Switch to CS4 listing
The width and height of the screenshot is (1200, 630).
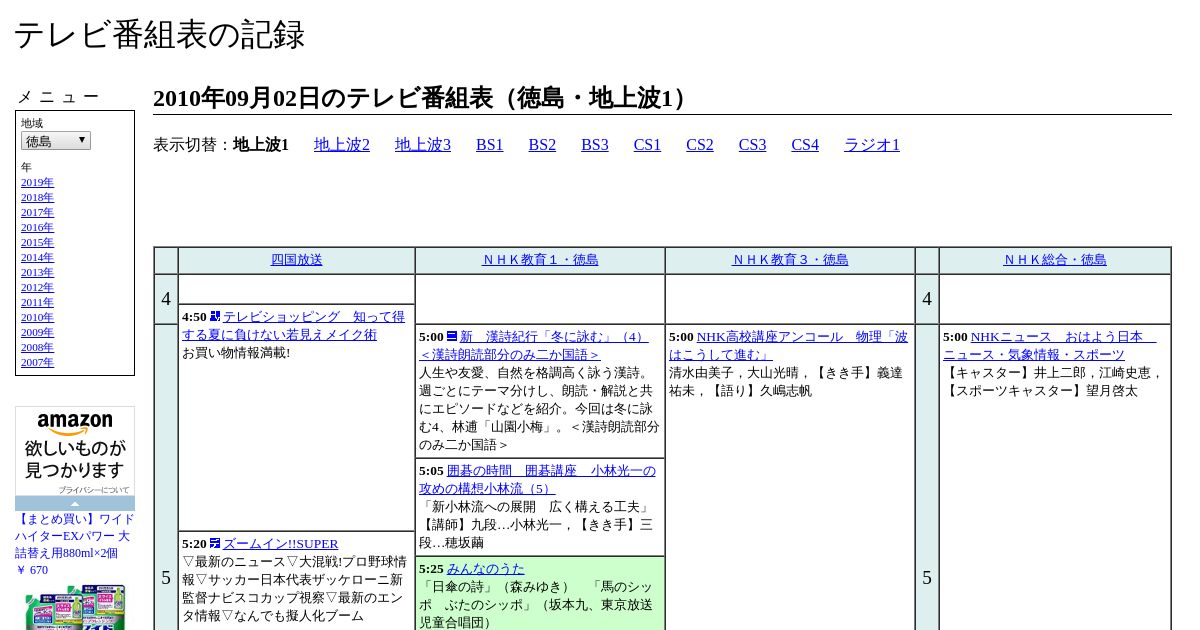pos(805,145)
